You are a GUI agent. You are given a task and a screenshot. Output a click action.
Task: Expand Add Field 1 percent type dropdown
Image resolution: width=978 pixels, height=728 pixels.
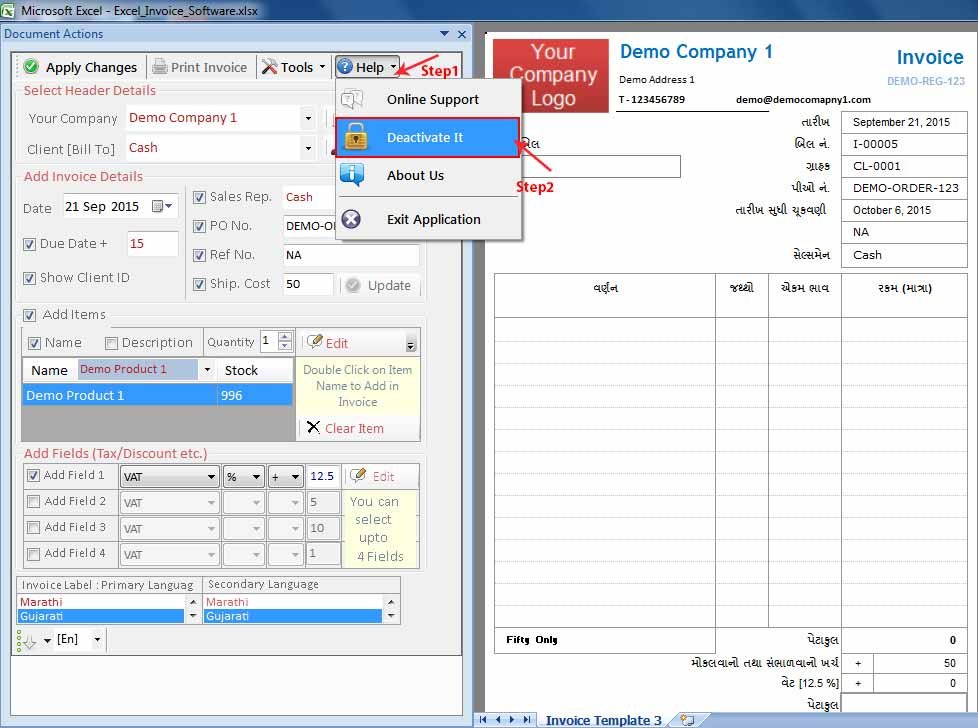tap(256, 477)
